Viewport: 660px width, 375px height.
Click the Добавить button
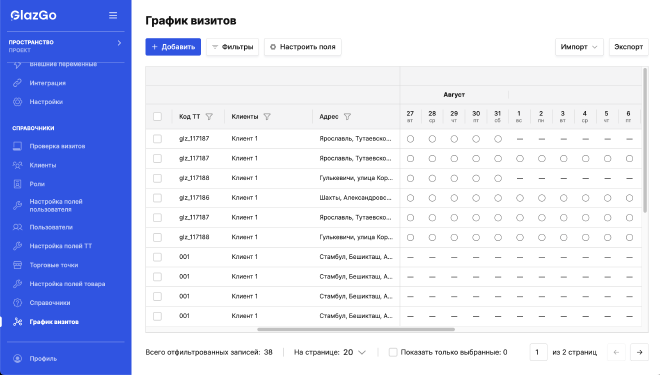173,47
